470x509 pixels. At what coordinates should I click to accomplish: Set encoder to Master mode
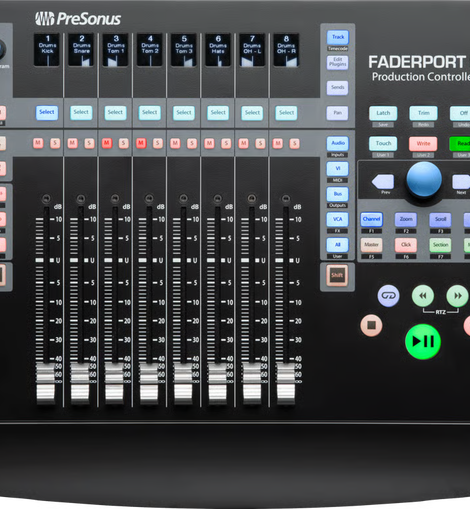[x=371, y=245]
